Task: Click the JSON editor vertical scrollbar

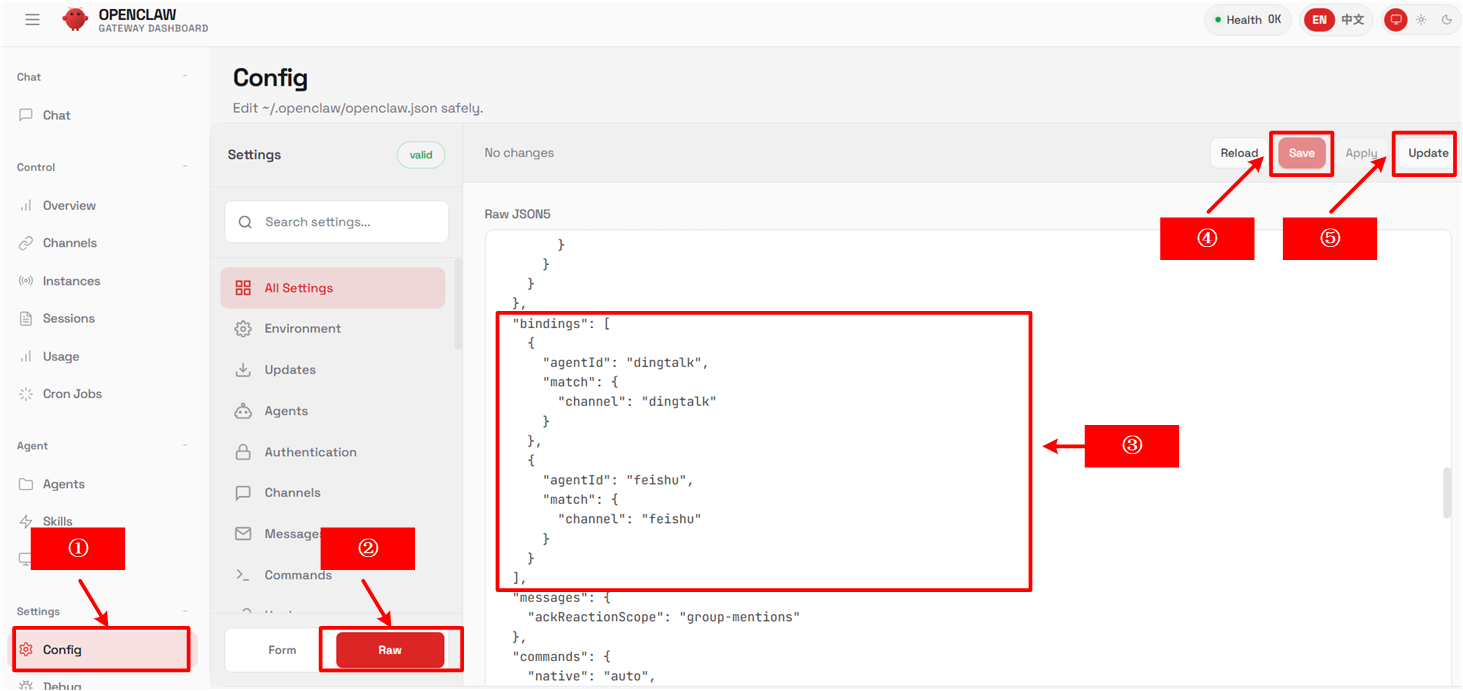Action: click(1447, 492)
